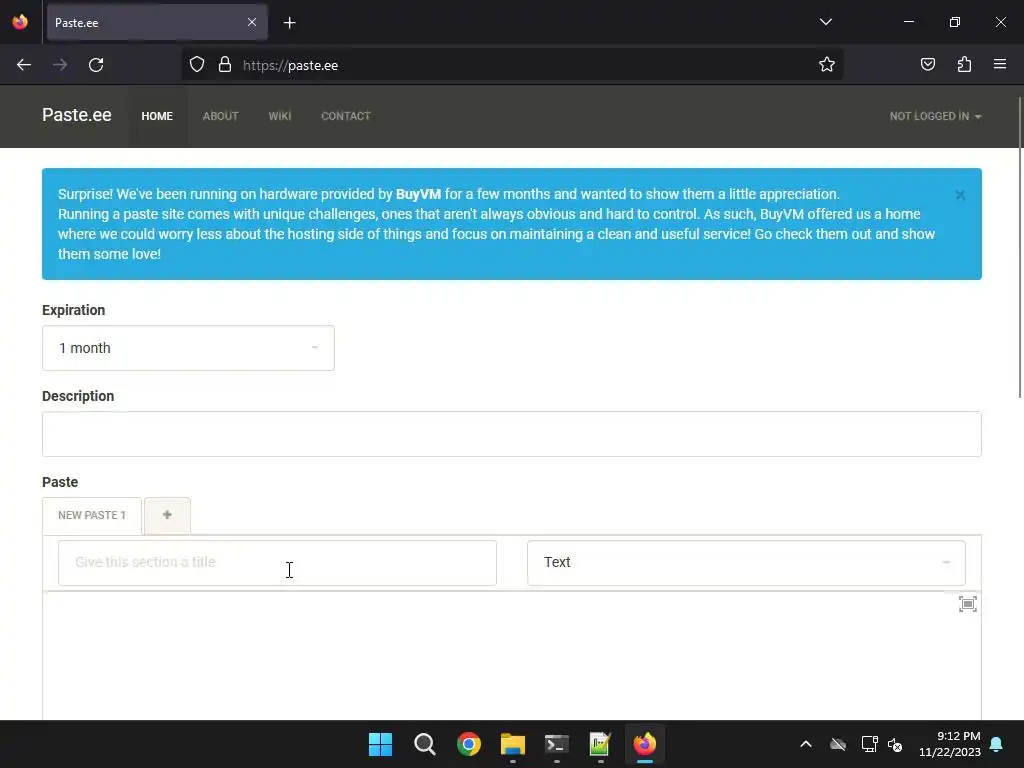1024x768 pixels.
Task: Open the Text syntax dropdown
Action: point(746,563)
